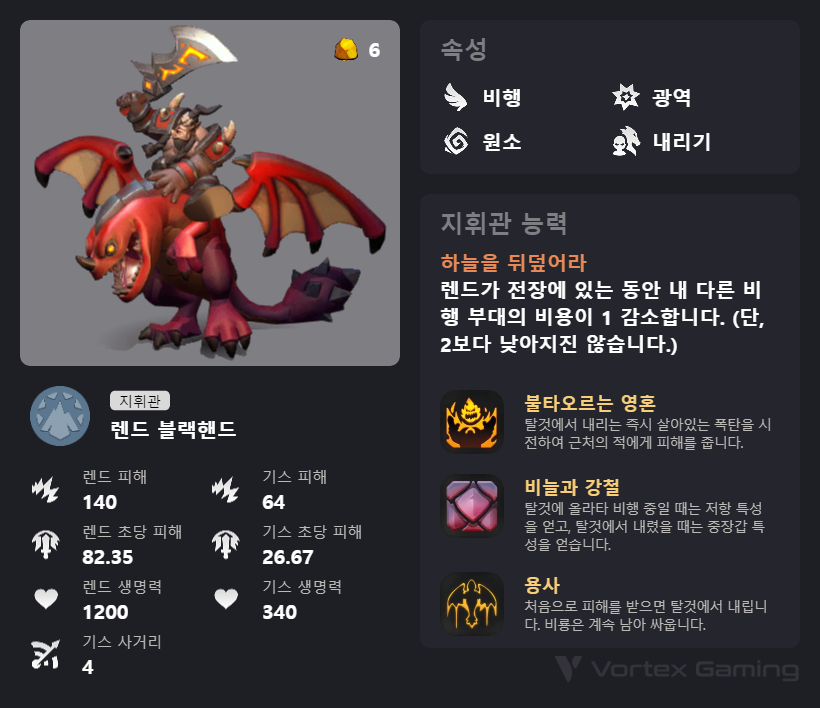Open the Rend Blackhand dragon portrait

pos(210,193)
